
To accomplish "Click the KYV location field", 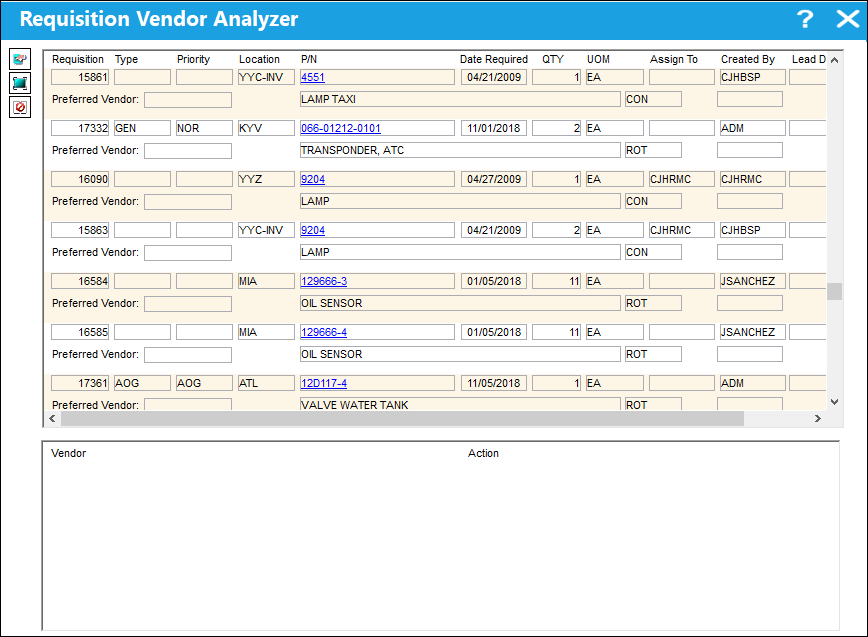I will (266, 128).
